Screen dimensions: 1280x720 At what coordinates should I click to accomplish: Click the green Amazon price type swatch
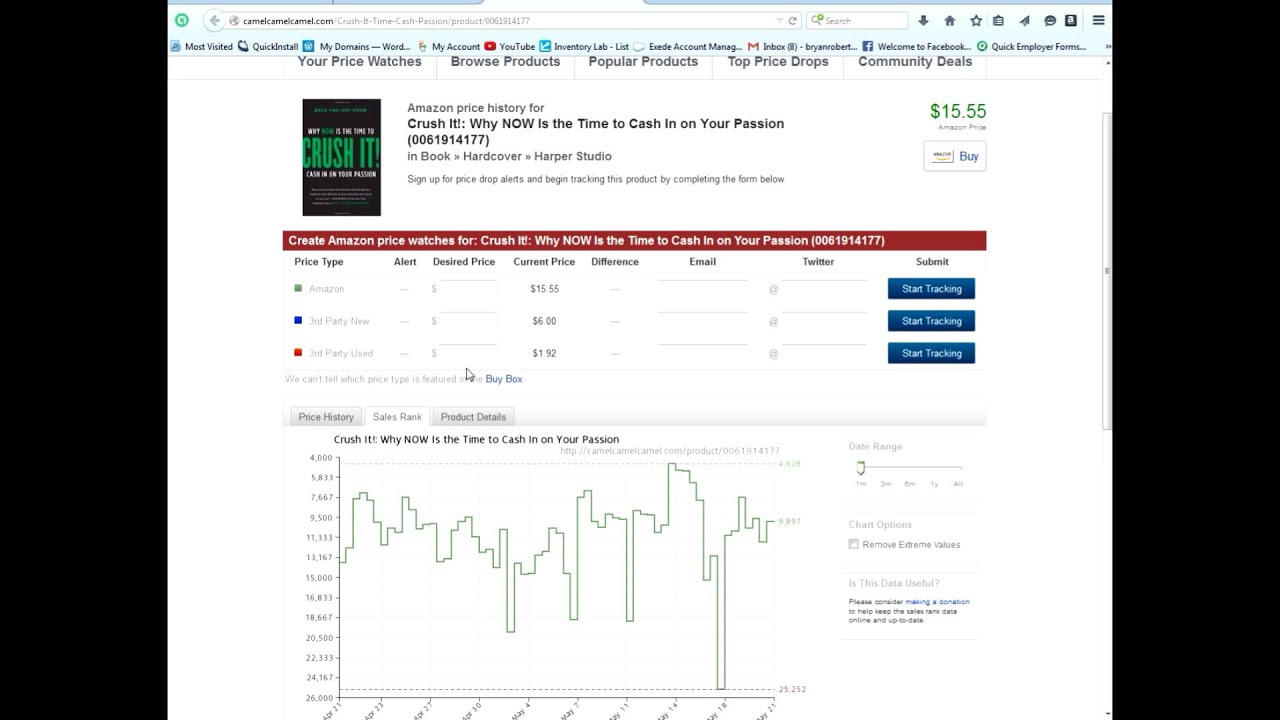(298, 288)
